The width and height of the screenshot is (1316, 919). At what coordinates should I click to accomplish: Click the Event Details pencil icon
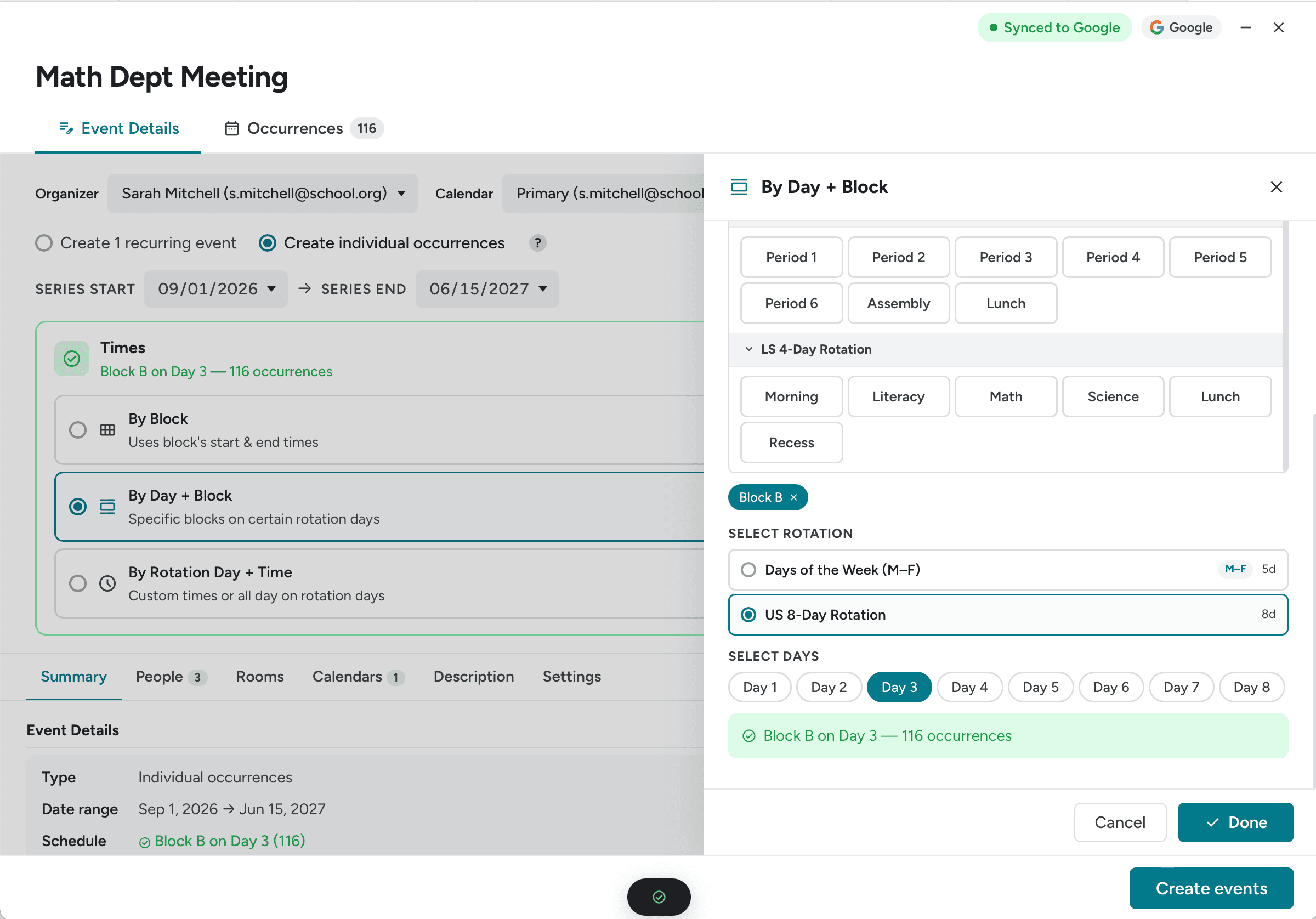pos(66,128)
